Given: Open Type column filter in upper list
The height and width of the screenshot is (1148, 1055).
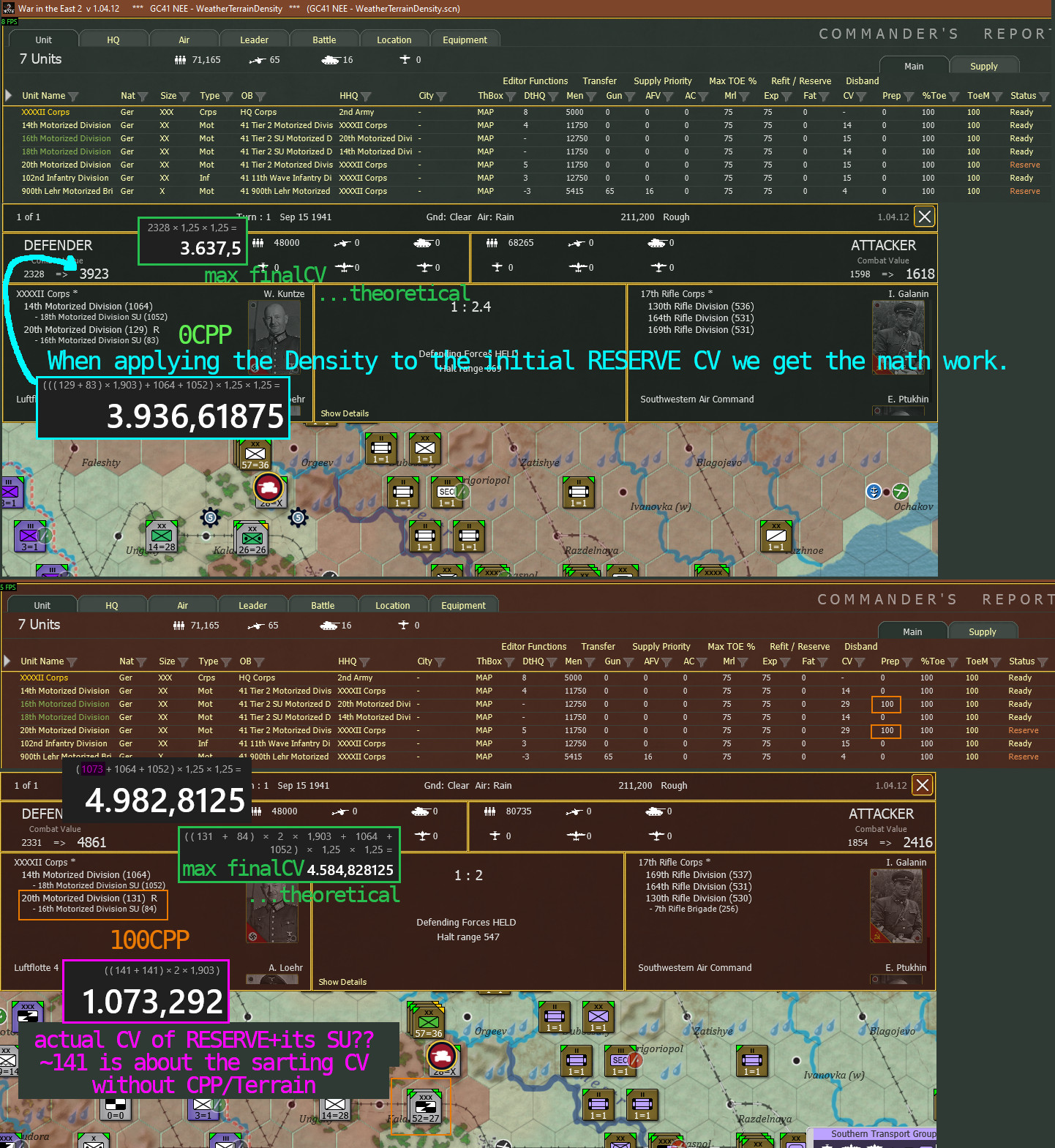Looking at the screenshot, I should pyautogui.click(x=228, y=97).
